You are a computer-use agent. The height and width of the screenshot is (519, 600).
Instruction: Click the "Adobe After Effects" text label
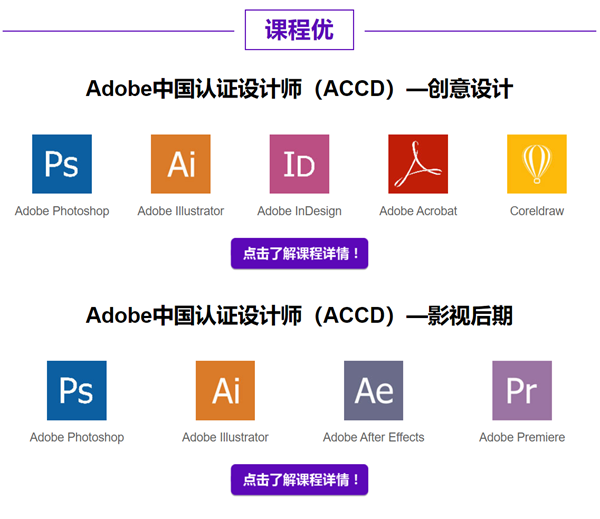(x=373, y=437)
